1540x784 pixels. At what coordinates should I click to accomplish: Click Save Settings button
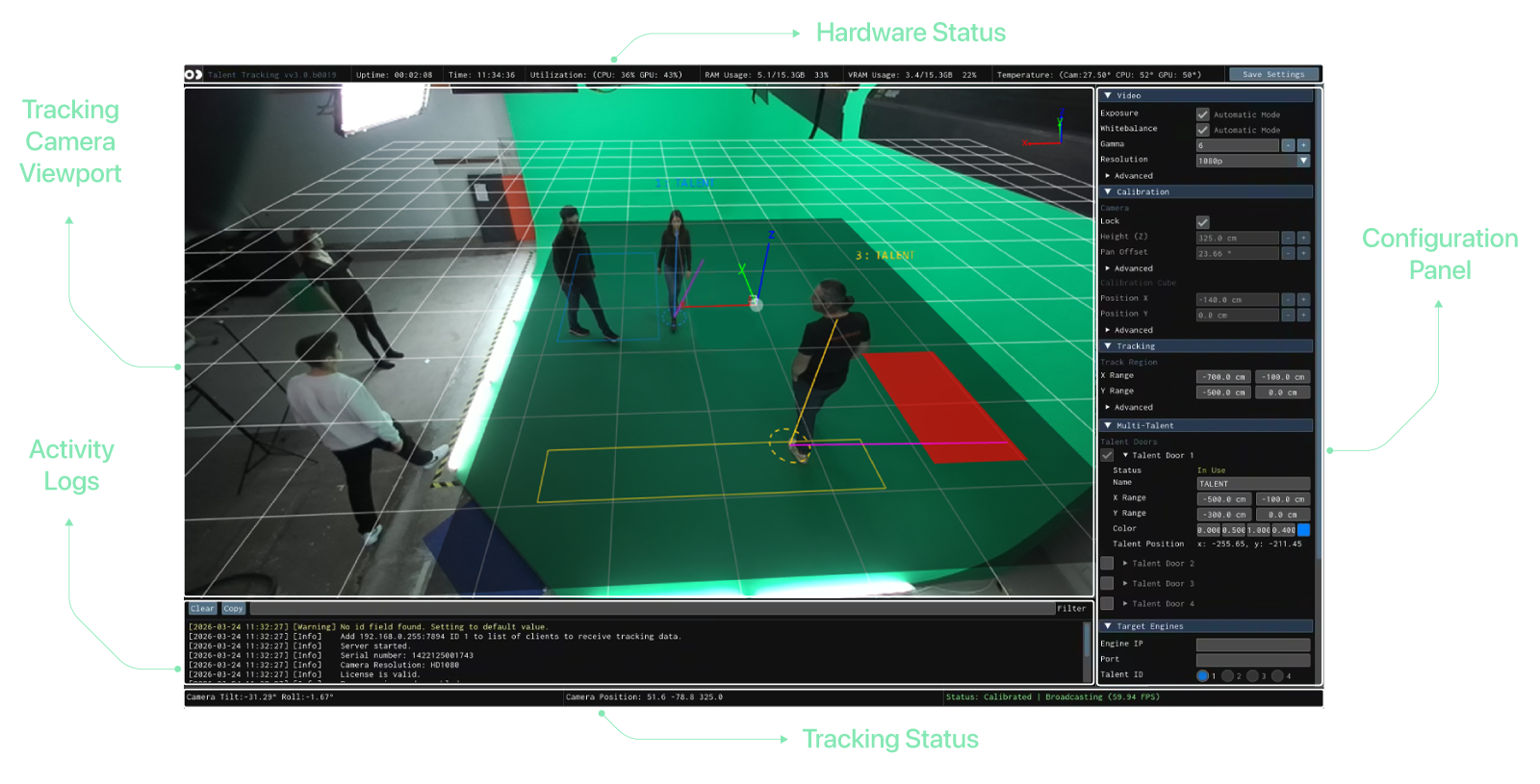point(1273,74)
